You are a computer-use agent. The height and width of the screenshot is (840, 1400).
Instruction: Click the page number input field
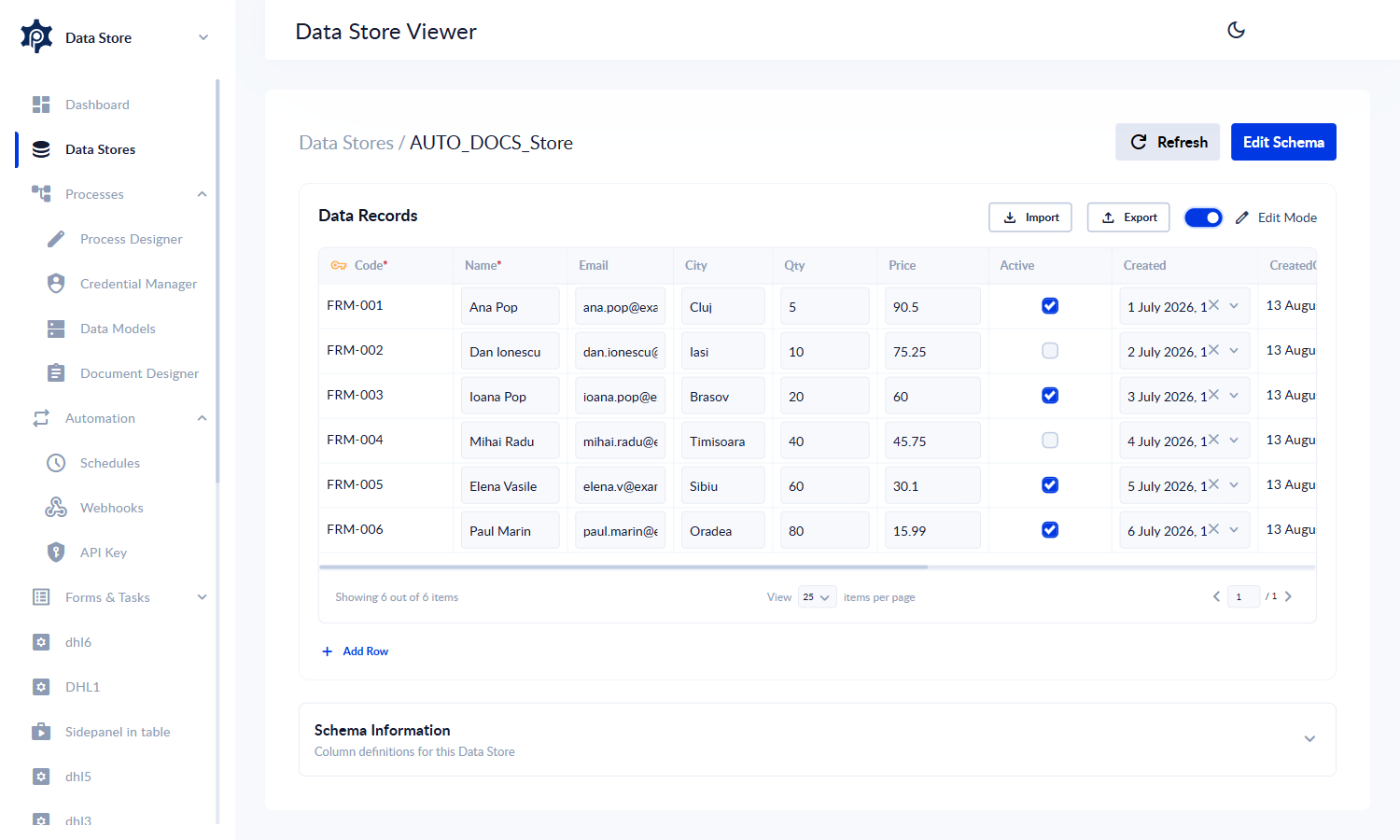(x=1243, y=596)
